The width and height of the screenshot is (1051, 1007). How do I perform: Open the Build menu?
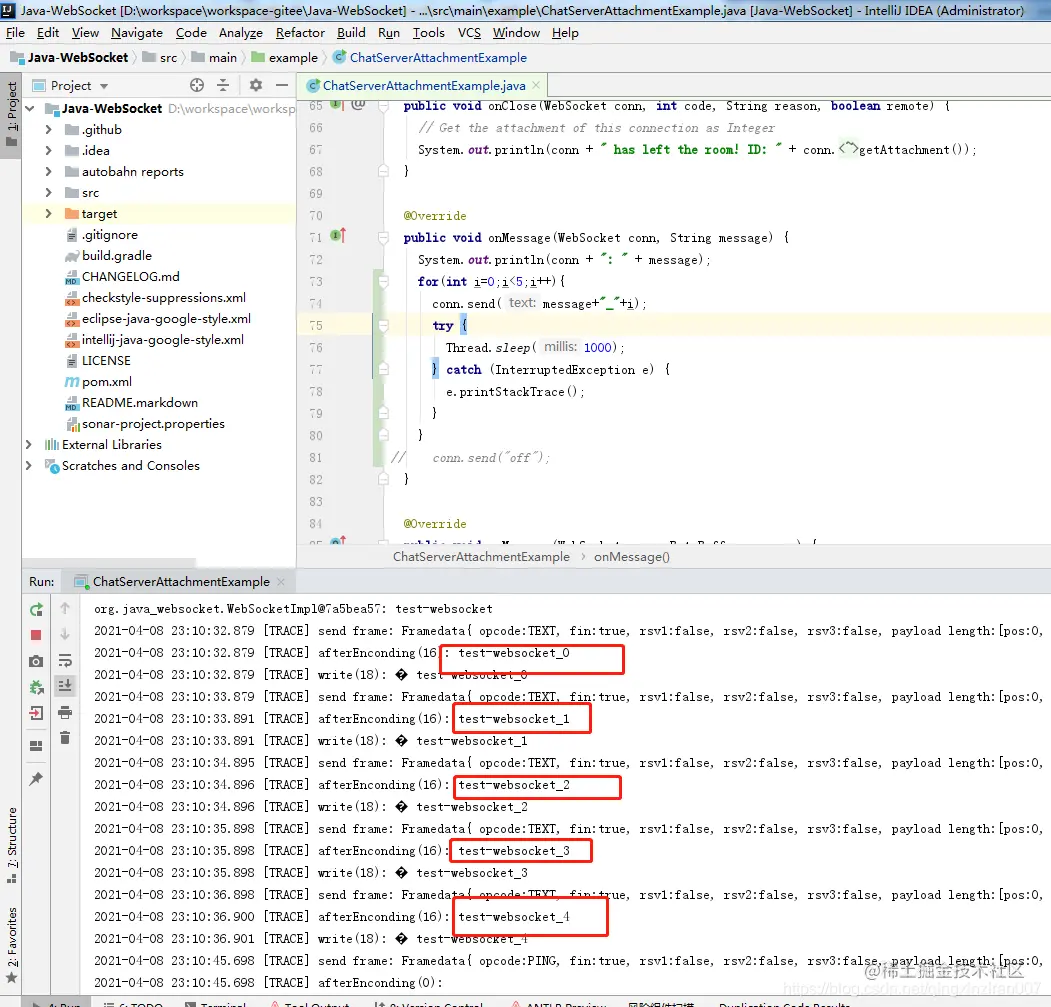(x=351, y=33)
